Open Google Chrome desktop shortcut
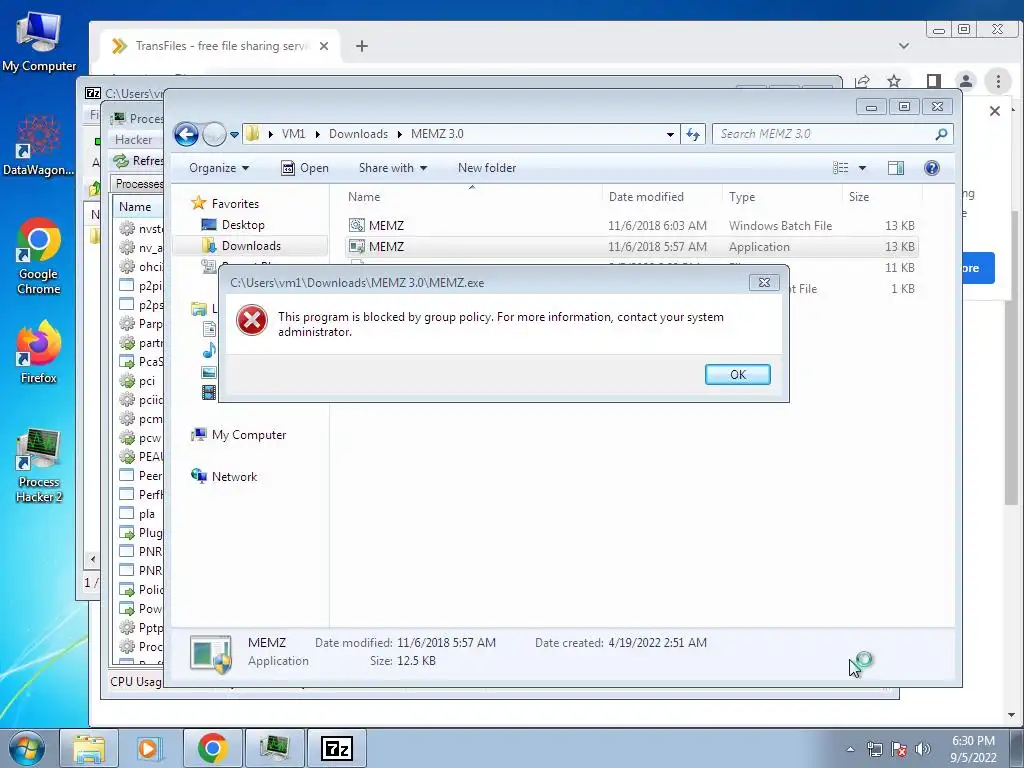 pos(39,257)
